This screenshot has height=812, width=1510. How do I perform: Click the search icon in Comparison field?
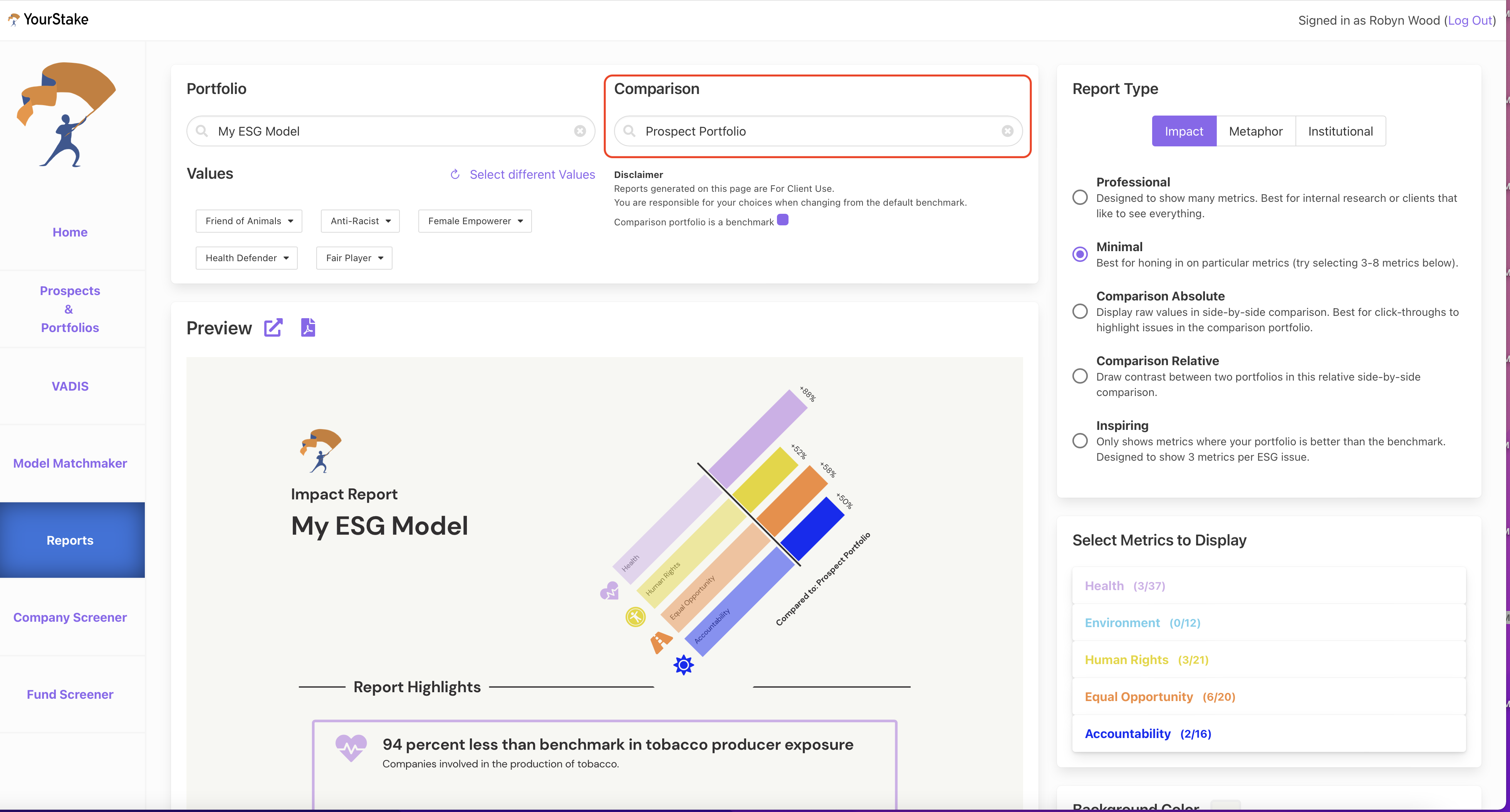pos(629,131)
